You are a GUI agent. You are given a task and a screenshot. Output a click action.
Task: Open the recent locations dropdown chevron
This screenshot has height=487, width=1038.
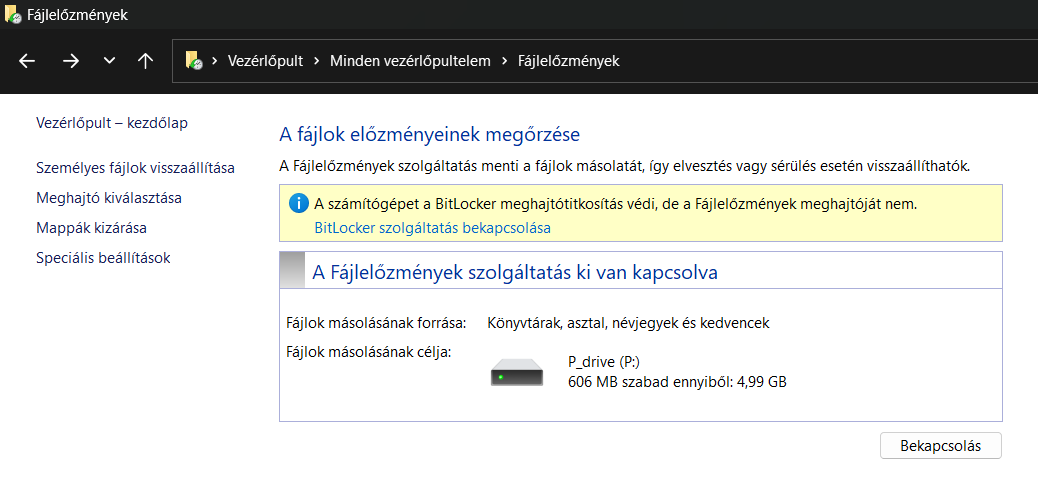(110, 62)
